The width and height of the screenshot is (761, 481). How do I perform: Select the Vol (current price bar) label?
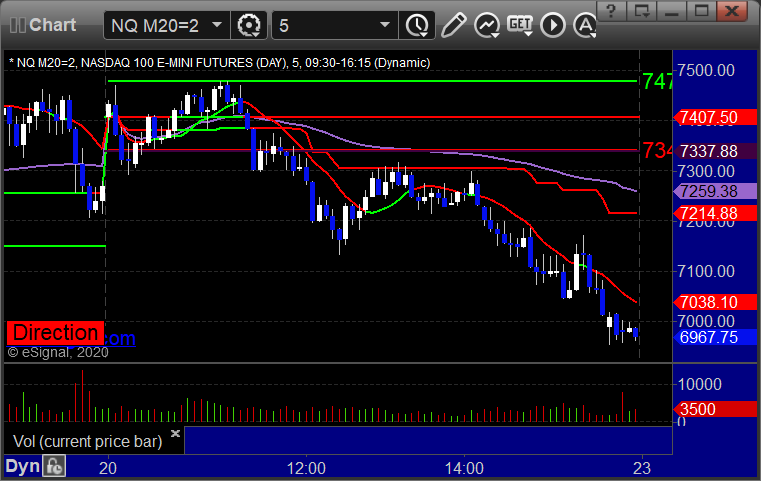(88, 441)
